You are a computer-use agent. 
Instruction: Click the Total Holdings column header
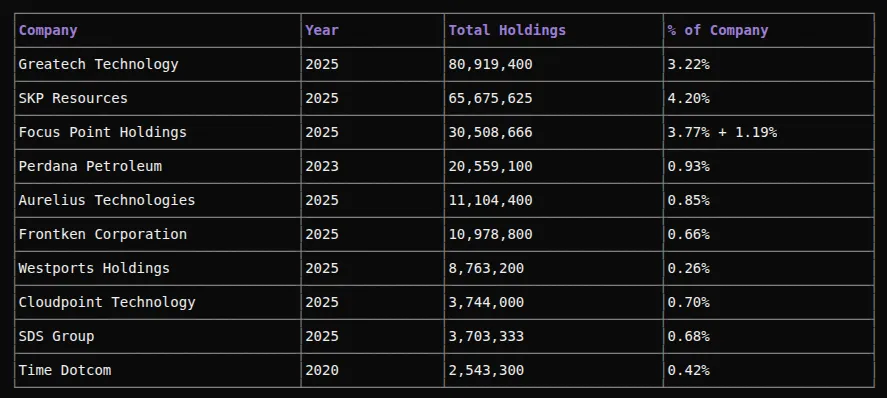click(x=507, y=31)
